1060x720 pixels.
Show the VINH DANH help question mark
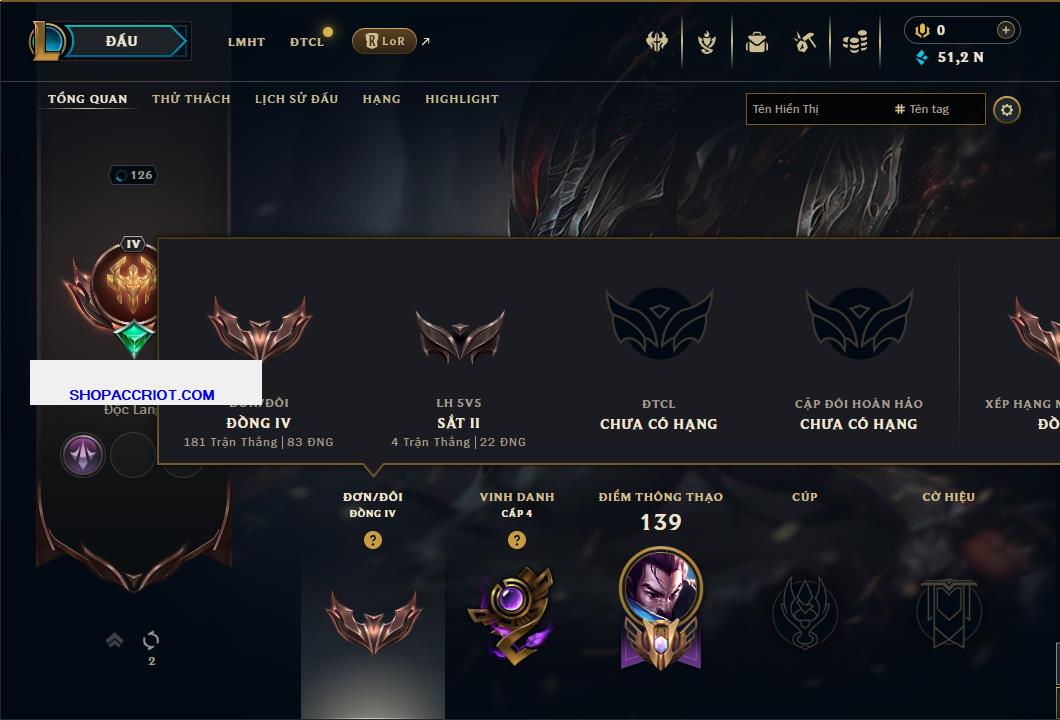516,539
